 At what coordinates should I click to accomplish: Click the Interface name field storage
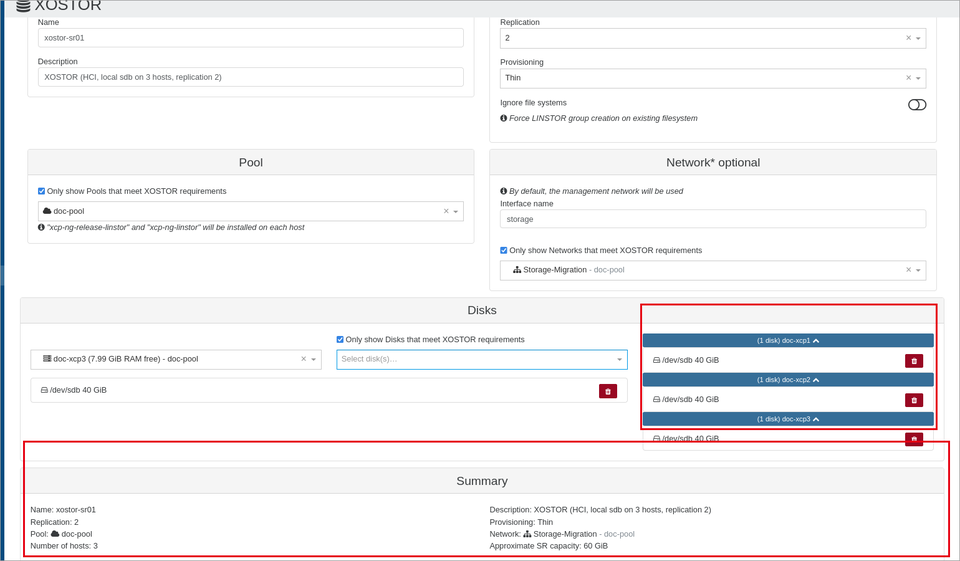(713, 219)
